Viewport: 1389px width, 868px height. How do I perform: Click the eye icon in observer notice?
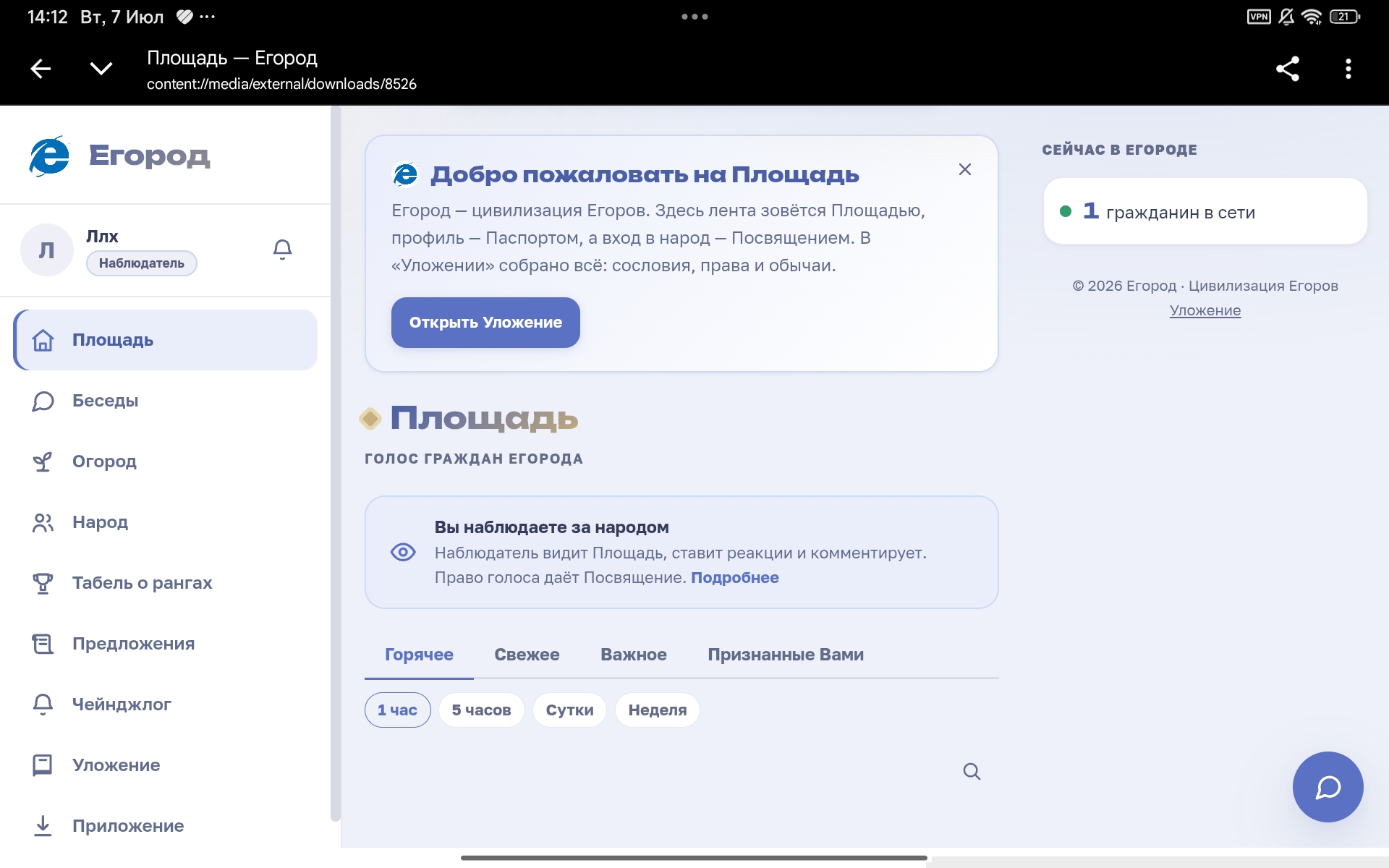coord(403,553)
